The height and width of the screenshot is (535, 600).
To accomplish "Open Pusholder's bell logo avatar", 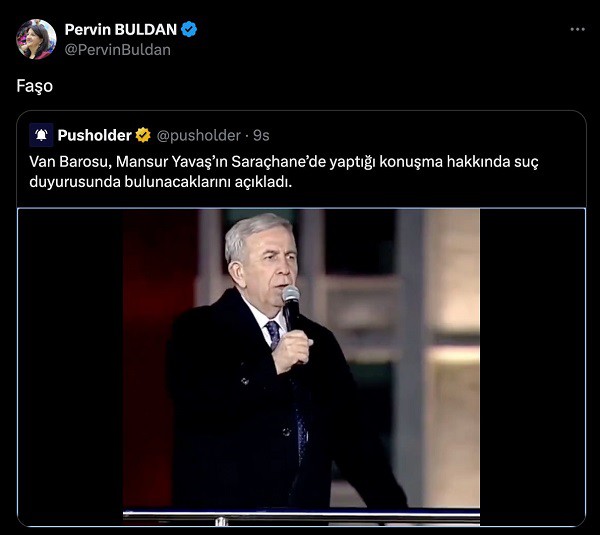I will pyautogui.click(x=41, y=135).
